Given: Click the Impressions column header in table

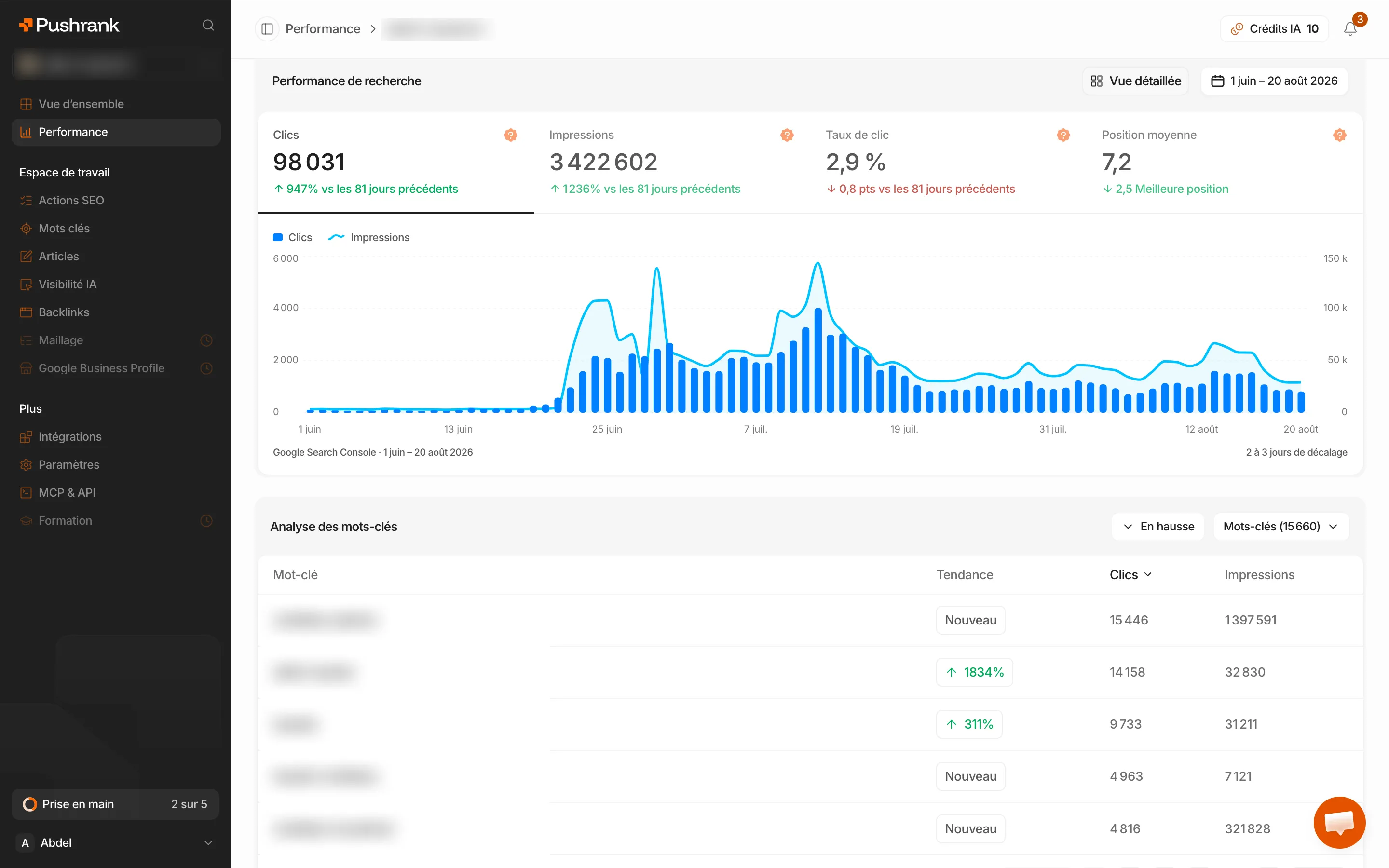Looking at the screenshot, I should tap(1259, 575).
